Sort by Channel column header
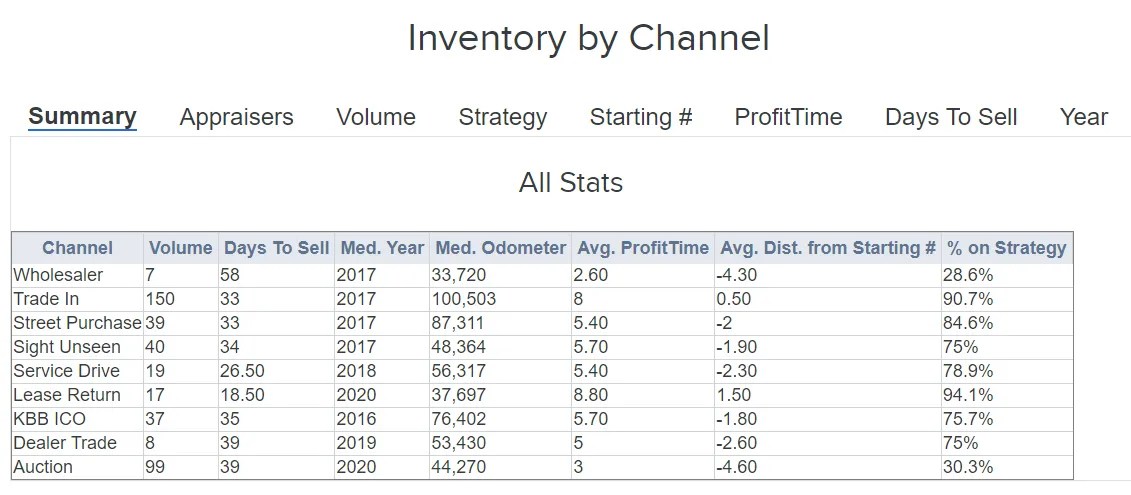Screen dimensions: 1131x495 77,248
